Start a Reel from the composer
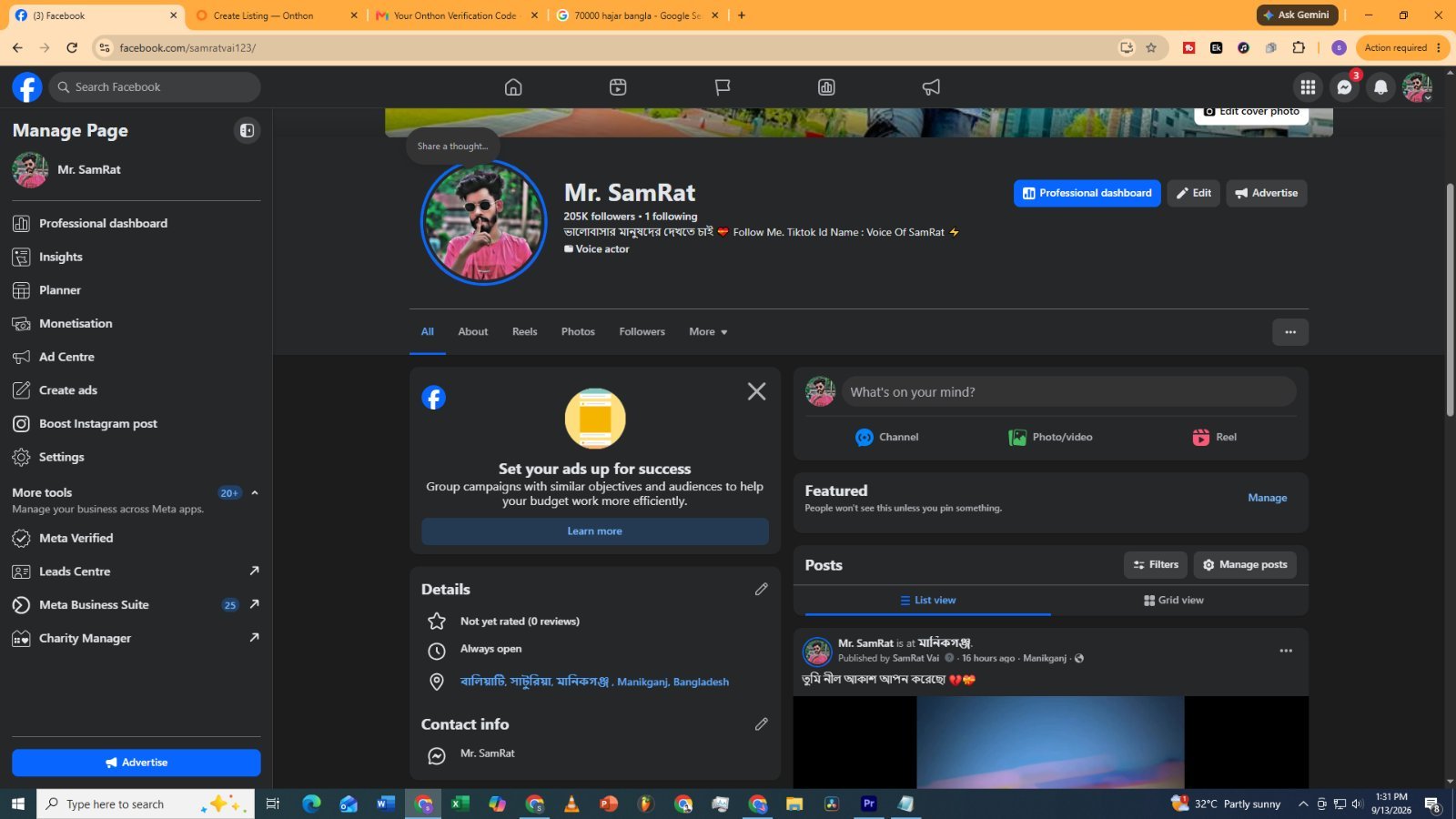Image resolution: width=1456 pixels, height=819 pixels. pyautogui.click(x=1215, y=438)
